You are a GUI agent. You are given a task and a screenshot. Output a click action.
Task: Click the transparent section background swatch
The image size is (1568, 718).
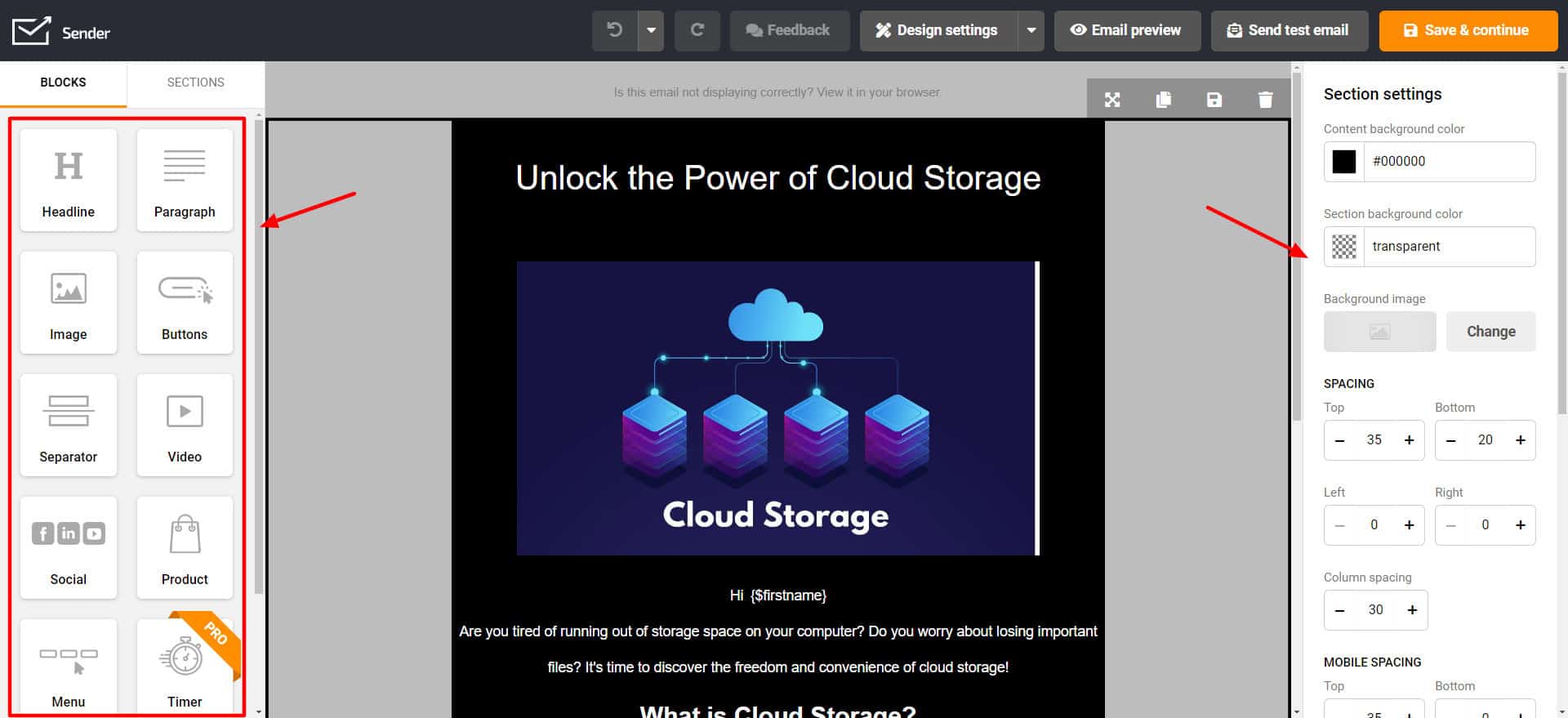[x=1343, y=247]
